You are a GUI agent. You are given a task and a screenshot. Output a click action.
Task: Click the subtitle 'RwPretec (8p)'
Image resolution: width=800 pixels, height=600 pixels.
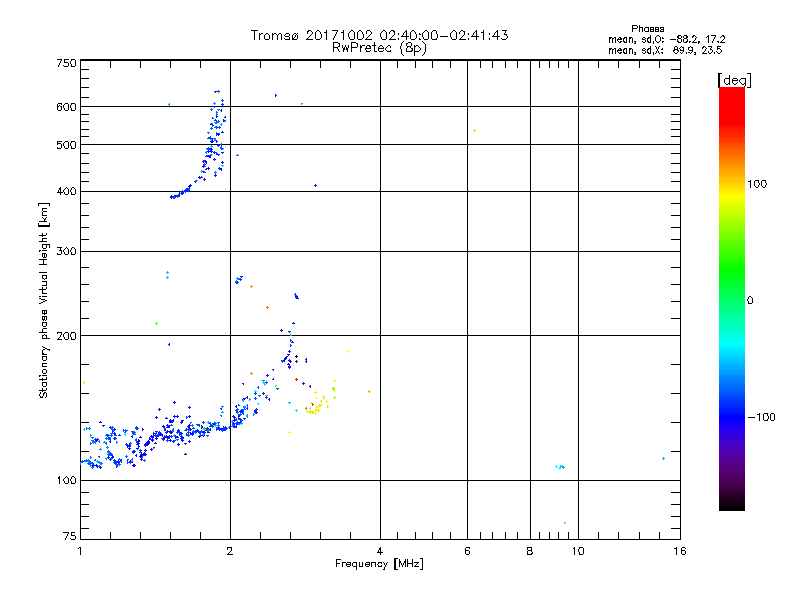pyautogui.click(x=379, y=48)
